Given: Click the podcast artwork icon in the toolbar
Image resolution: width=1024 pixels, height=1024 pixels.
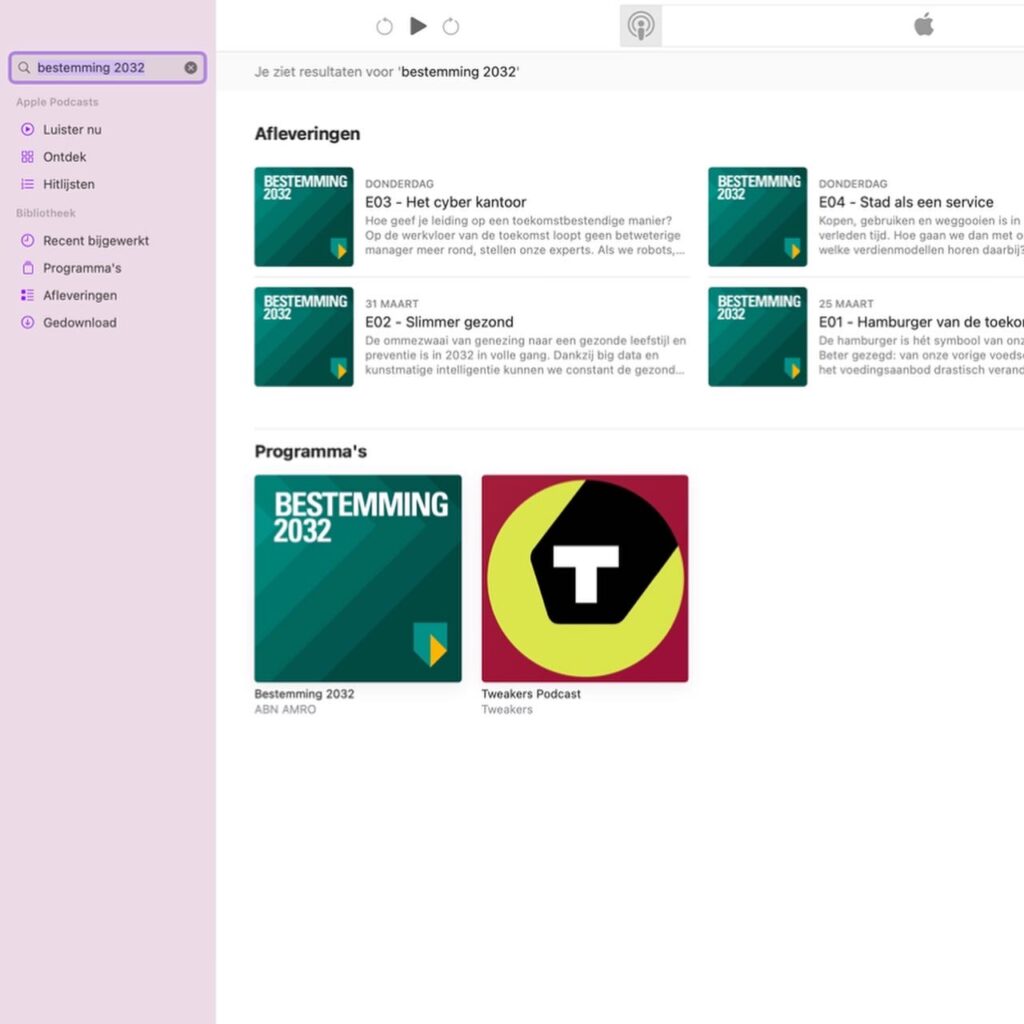Looking at the screenshot, I should 640,26.
